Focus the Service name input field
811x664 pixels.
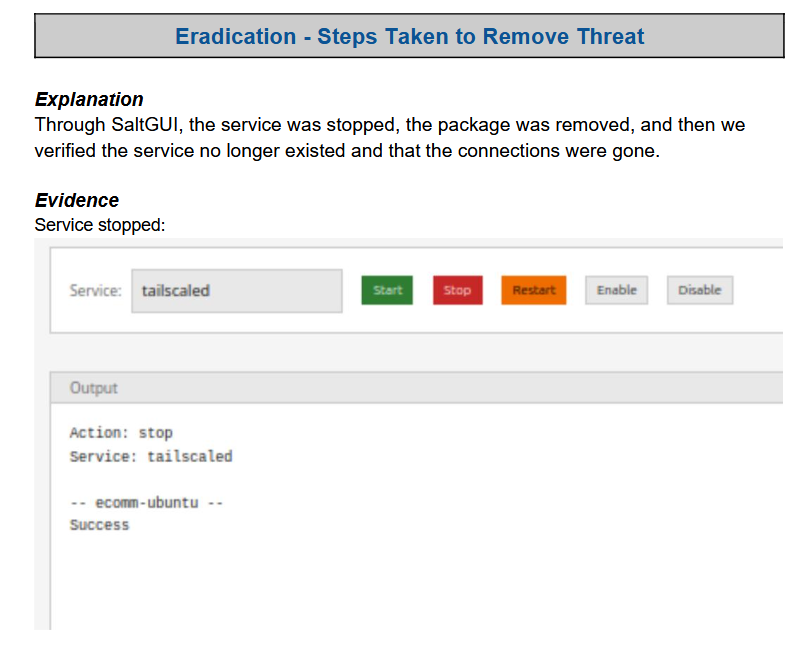point(237,291)
